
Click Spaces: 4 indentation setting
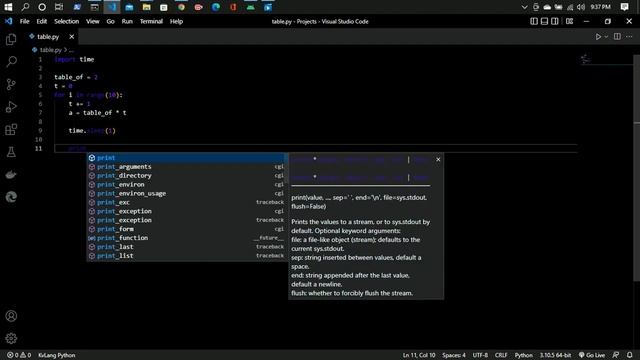point(454,355)
